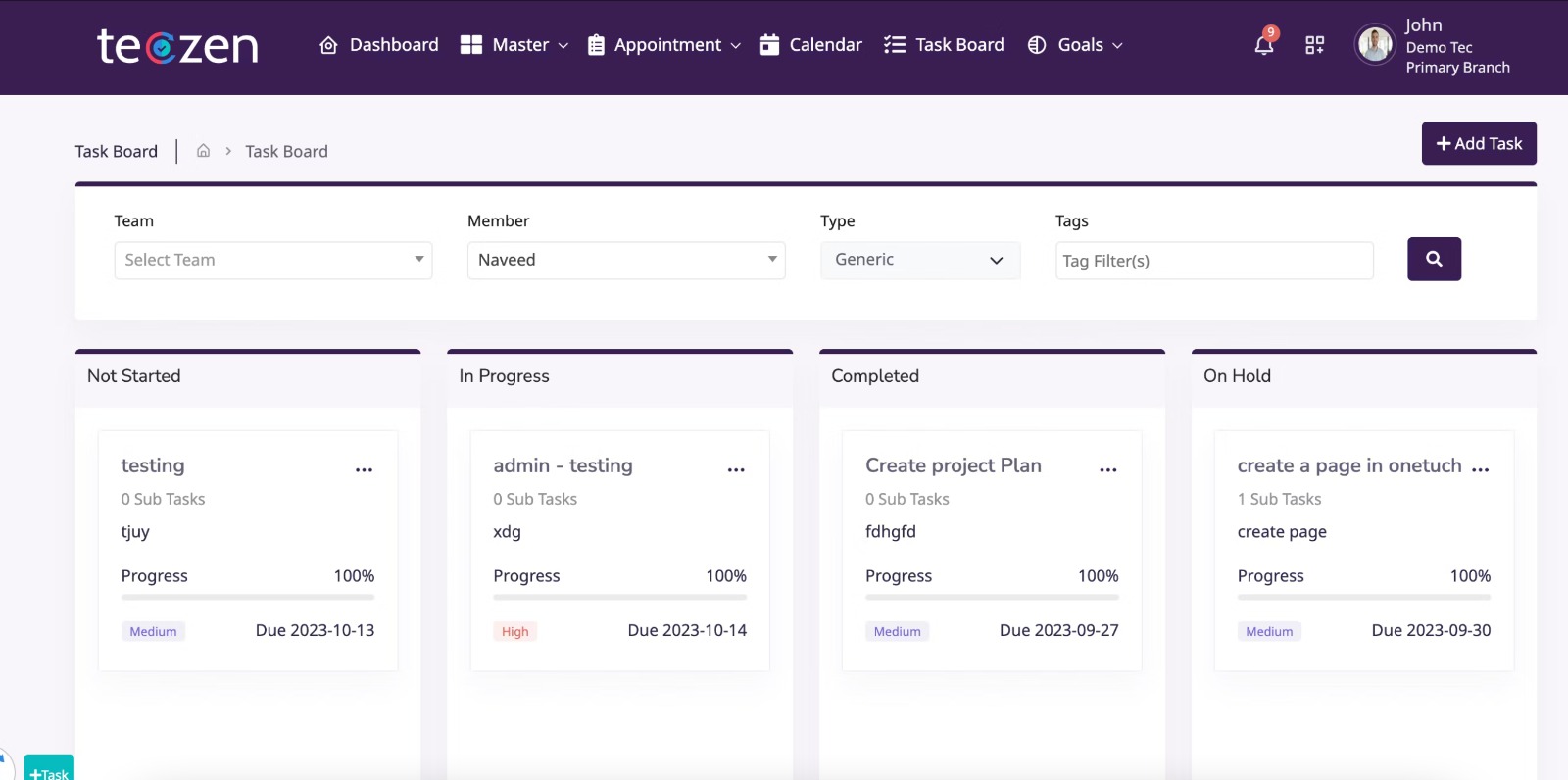Image resolution: width=1568 pixels, height=780 pixels.
Task: Open the quick-add grid icon in header
Action: click(x=1315, y=45)
